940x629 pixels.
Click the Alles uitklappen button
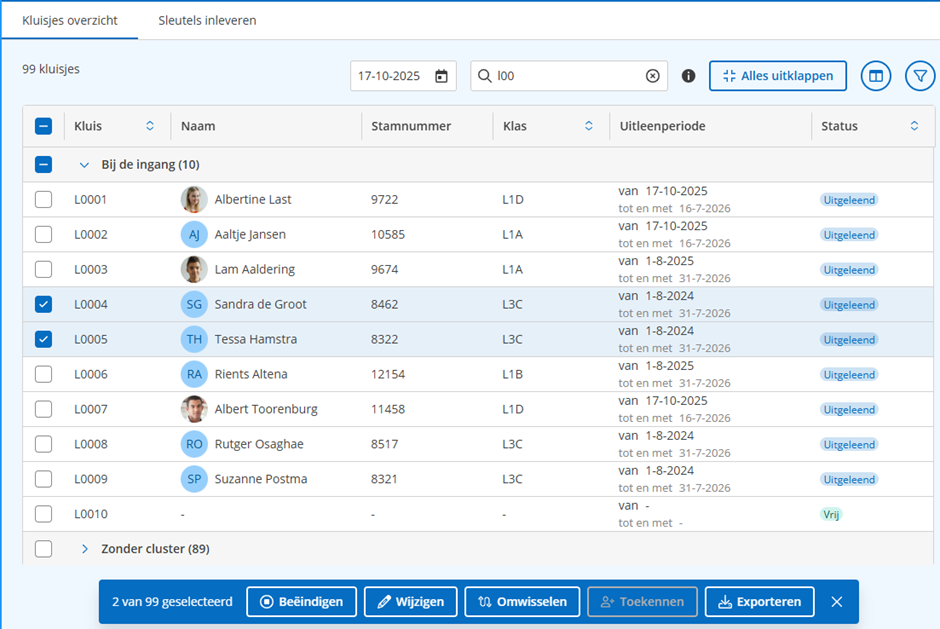(777, 76)
